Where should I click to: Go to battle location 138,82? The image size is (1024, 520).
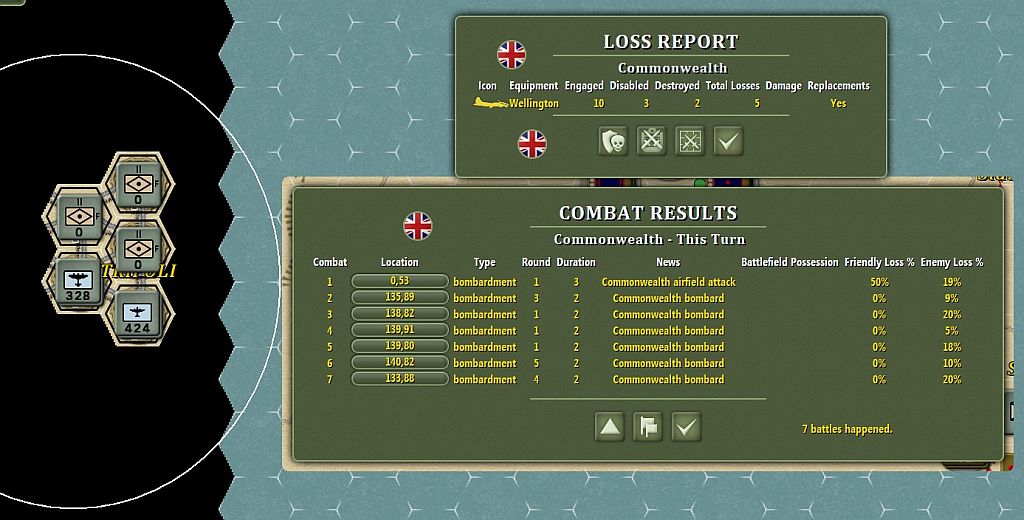click(400, 314)
